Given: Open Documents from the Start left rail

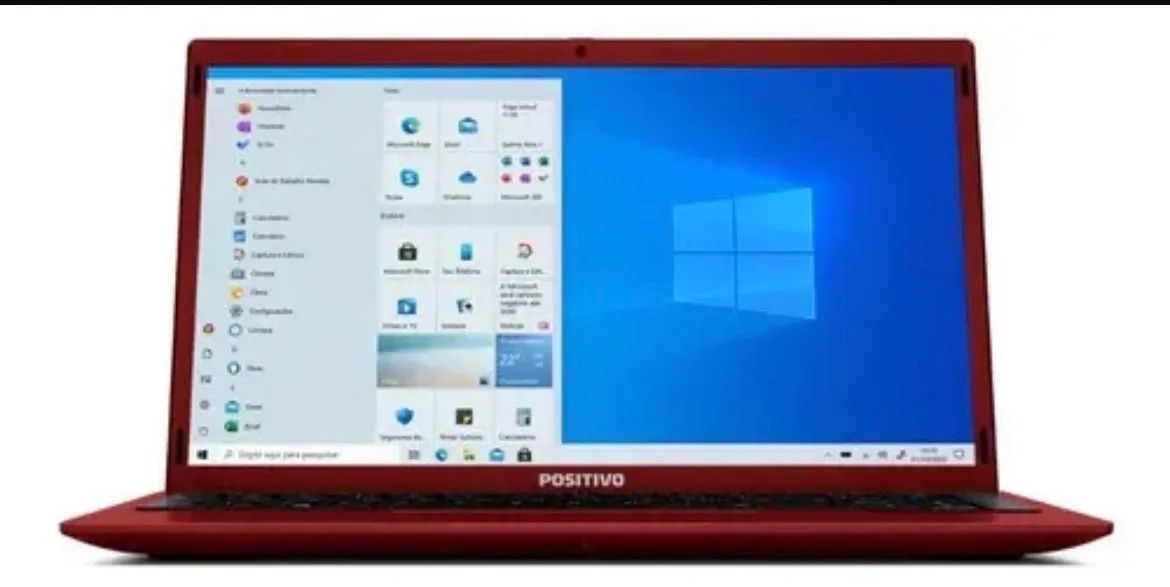Looking at the screenshot, I should (207, 354).
